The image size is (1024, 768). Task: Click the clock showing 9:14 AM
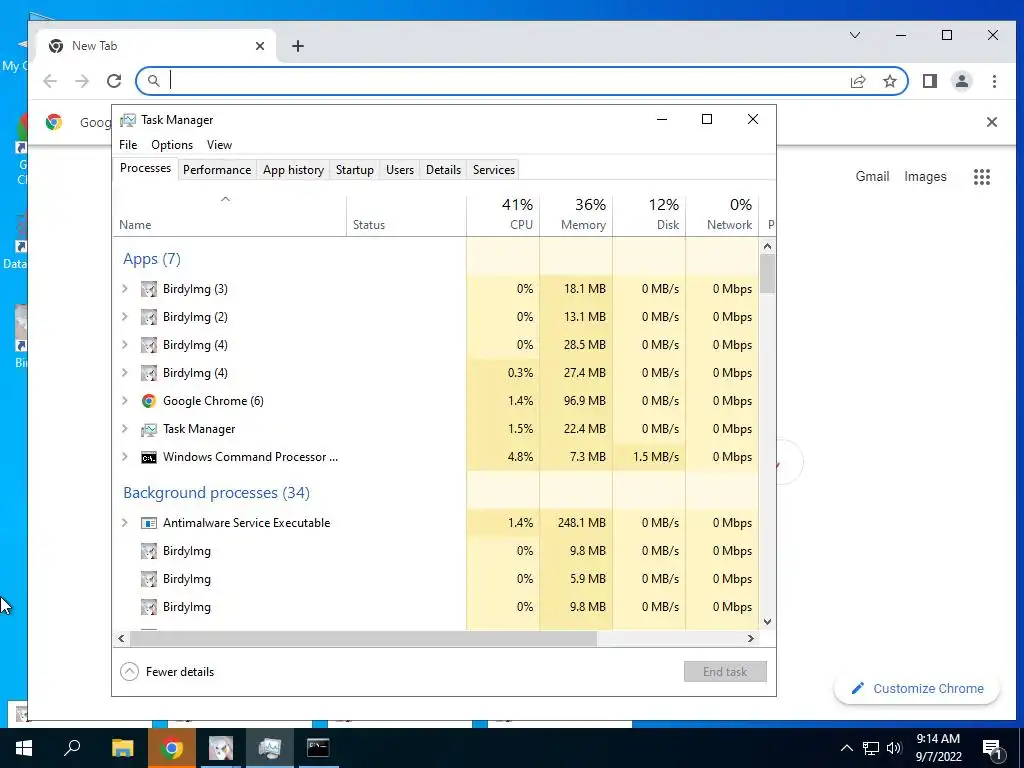(x=938, y=739)
